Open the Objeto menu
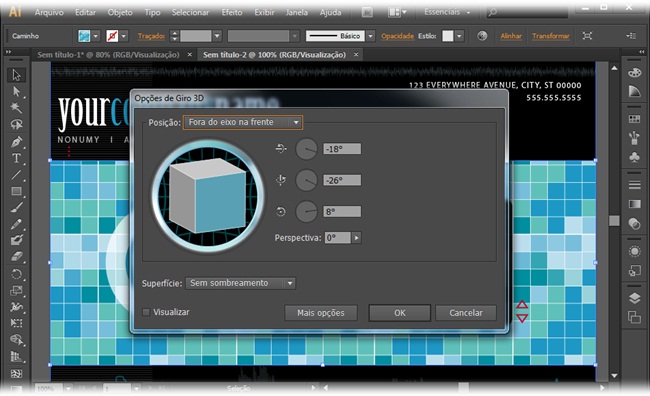This screenshot has width=650, height=396. 120,12
